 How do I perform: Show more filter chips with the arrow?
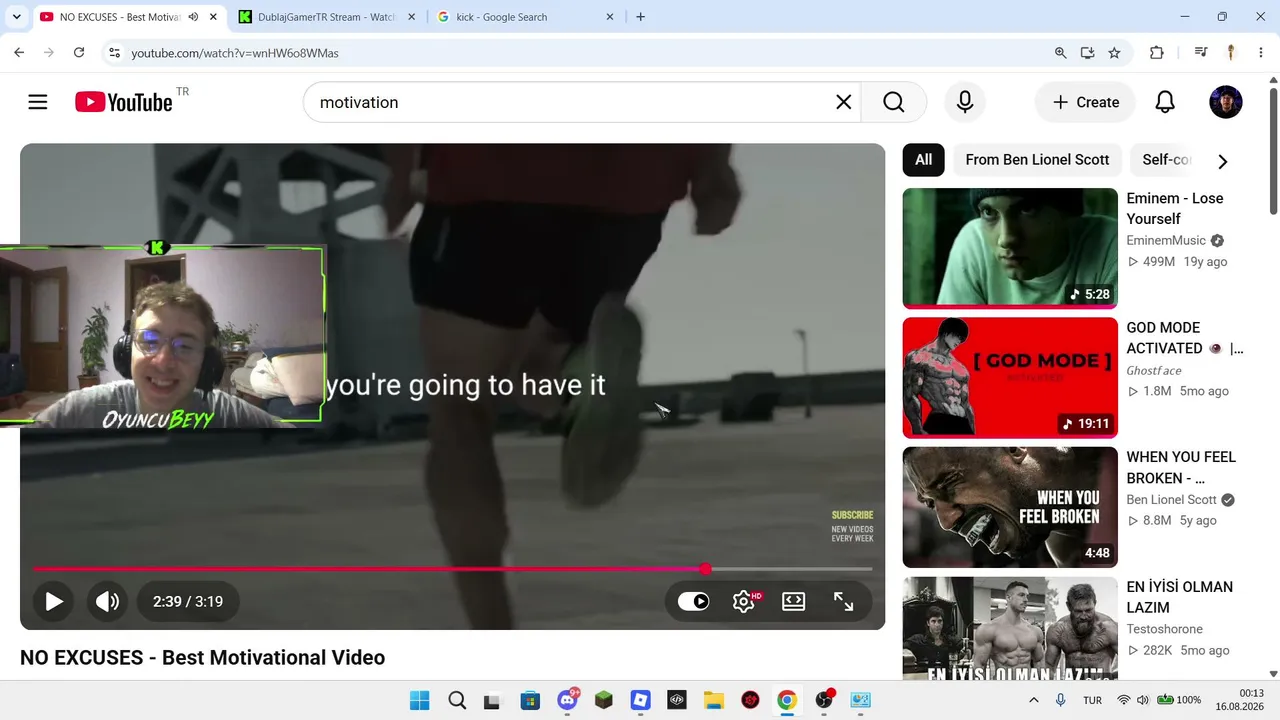[1222, 161]
